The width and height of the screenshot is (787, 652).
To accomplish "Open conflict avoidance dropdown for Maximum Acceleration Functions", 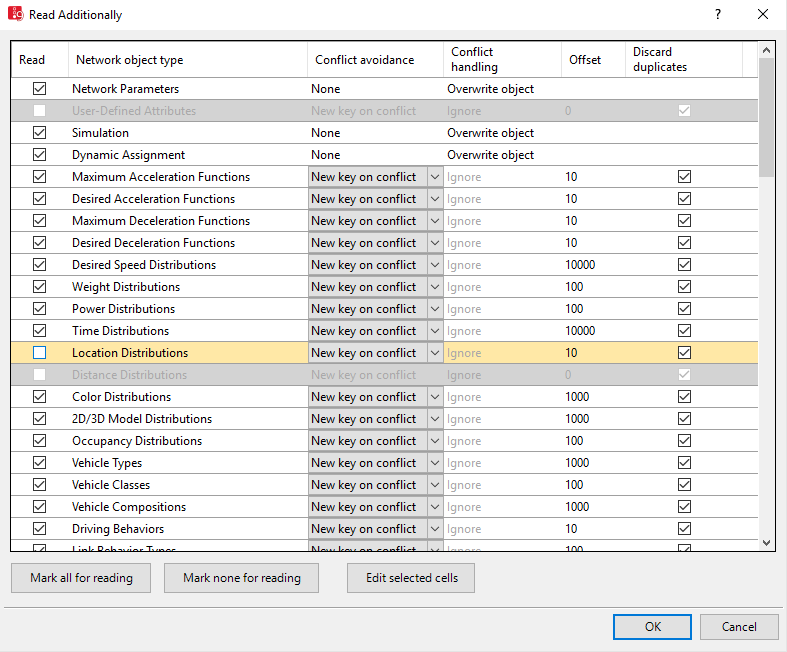I will coord(434,177).
